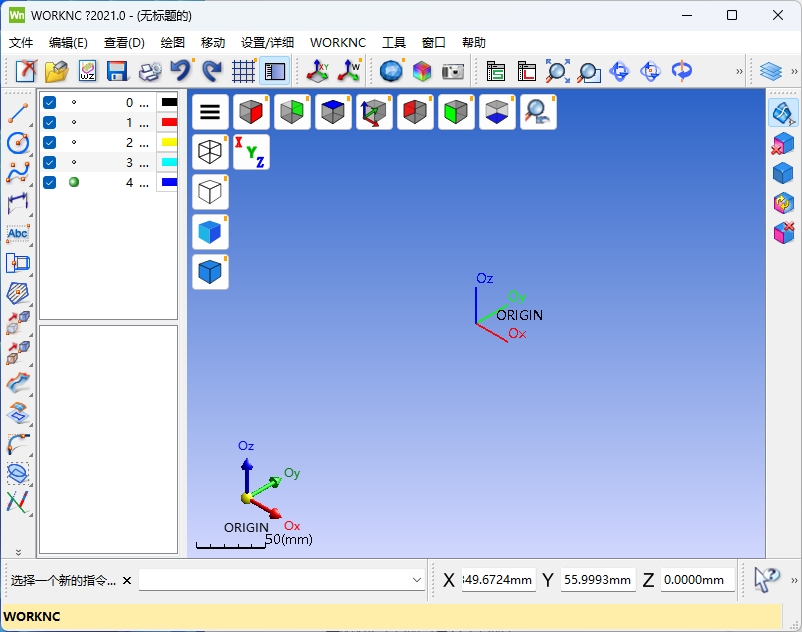Image resolution: width=802 pixels, height=632 pixels.
Task: Click the X beside the command prompt
Action: pyautogui.click(x=127, y=580)
